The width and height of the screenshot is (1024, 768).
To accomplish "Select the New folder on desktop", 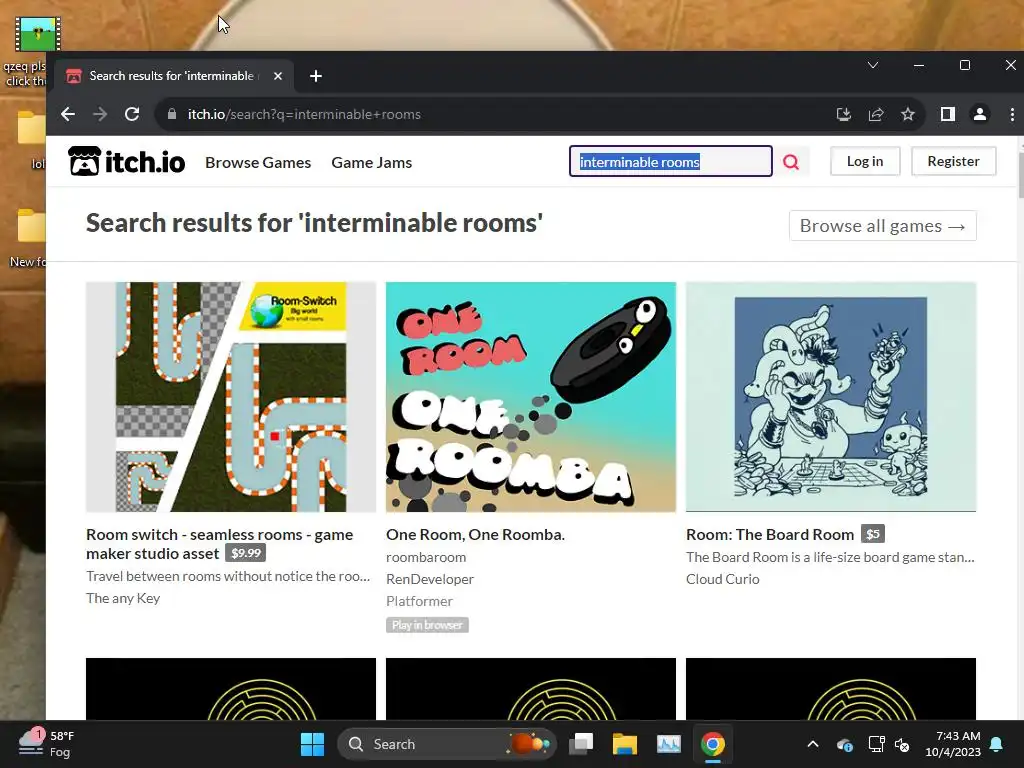I will [27, 238].
